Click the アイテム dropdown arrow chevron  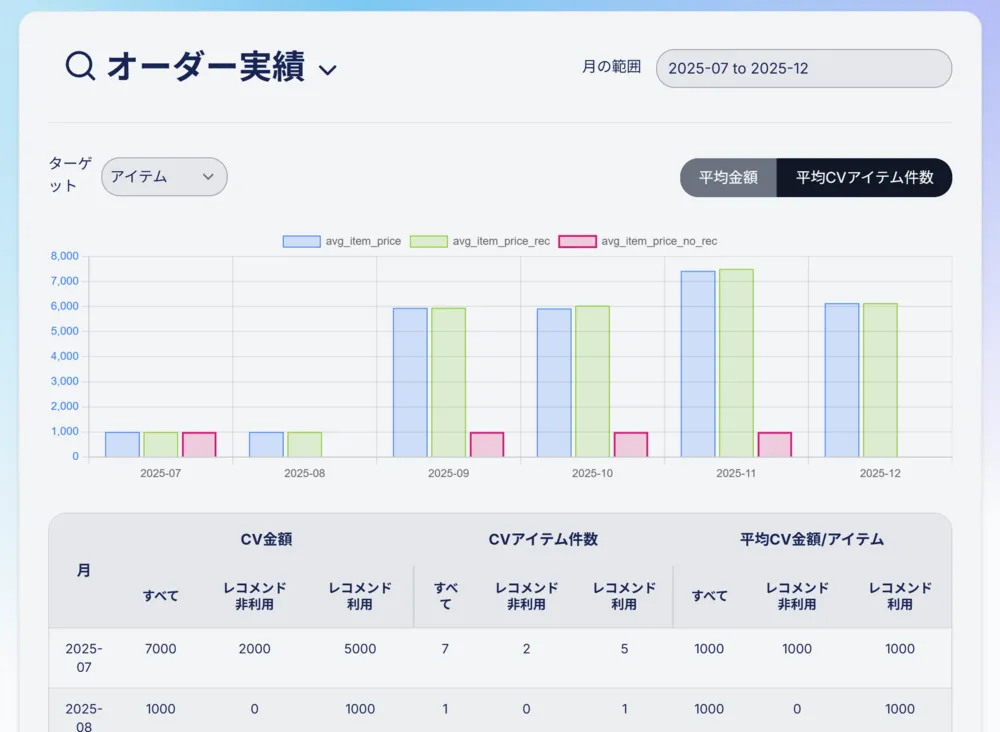208,177
